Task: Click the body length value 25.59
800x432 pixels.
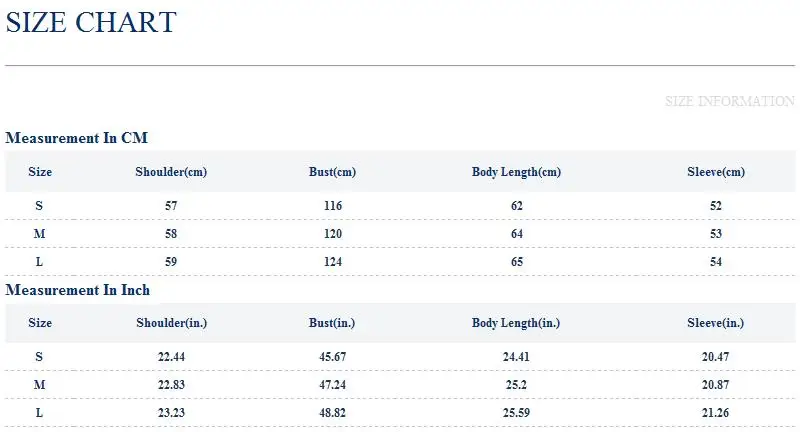Action: tap(516, 413)
